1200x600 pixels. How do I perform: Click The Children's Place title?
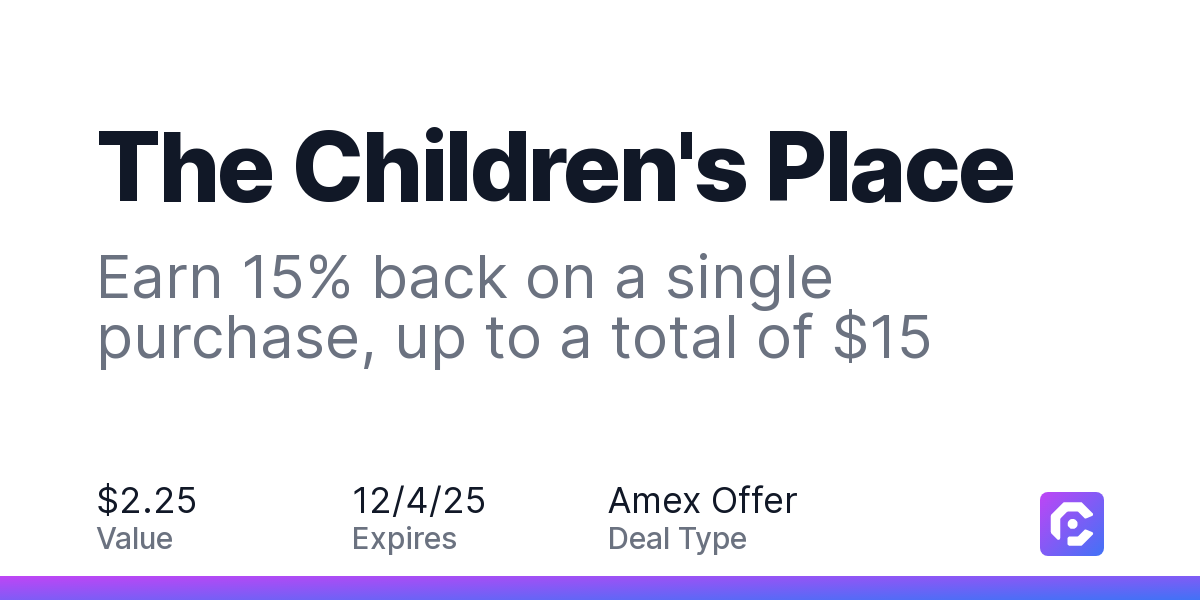[x=555, y=170]
